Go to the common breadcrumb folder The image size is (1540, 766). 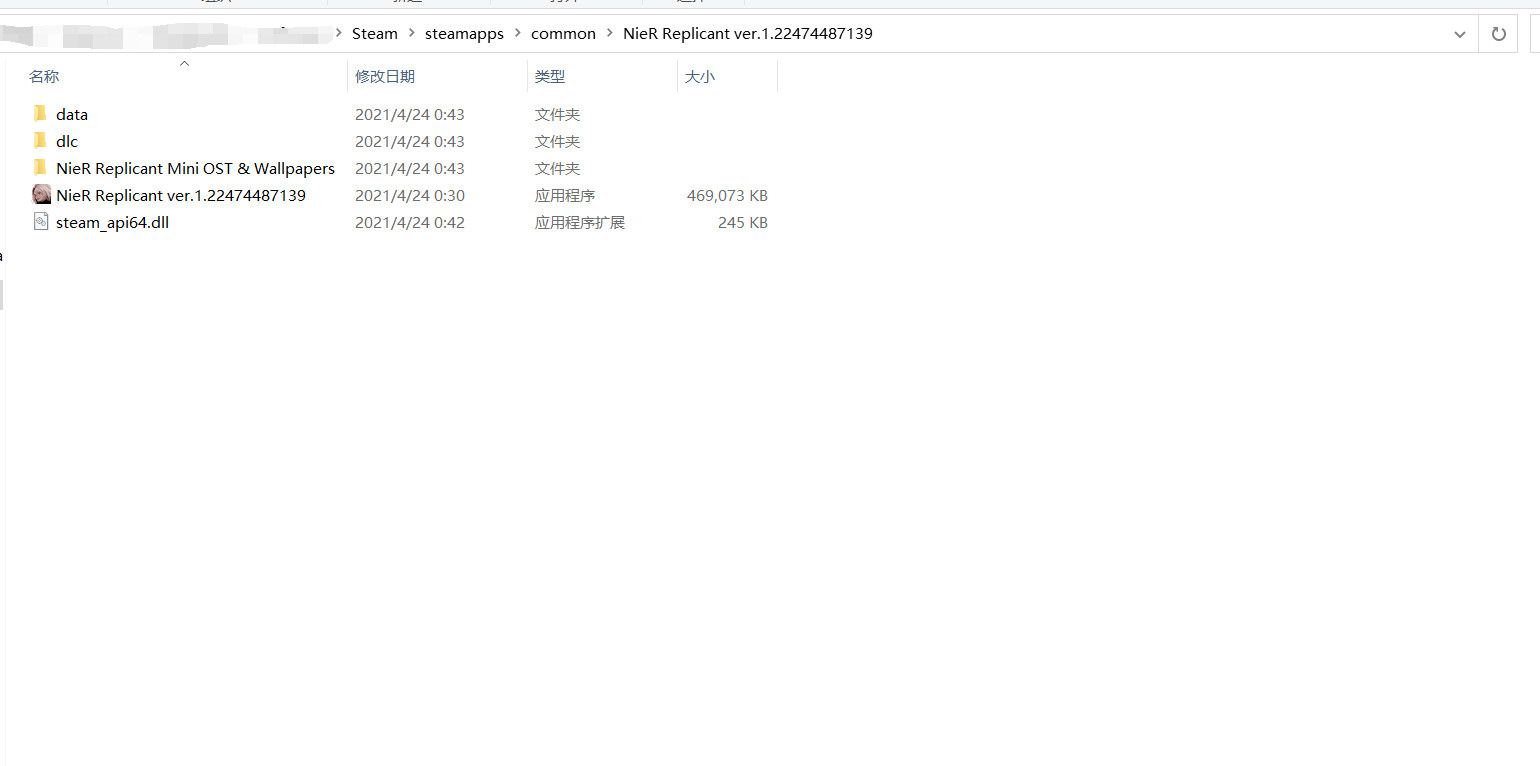(563, 34)
